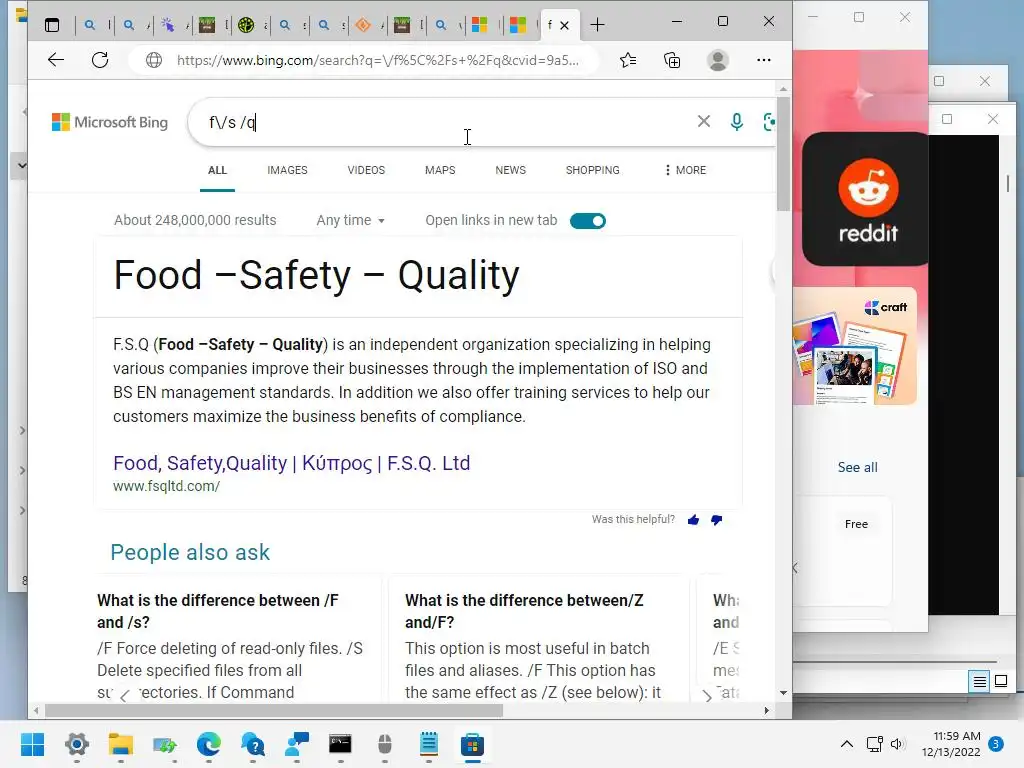
Task: Select list view icon in background window
Action: tap(980, 682)
